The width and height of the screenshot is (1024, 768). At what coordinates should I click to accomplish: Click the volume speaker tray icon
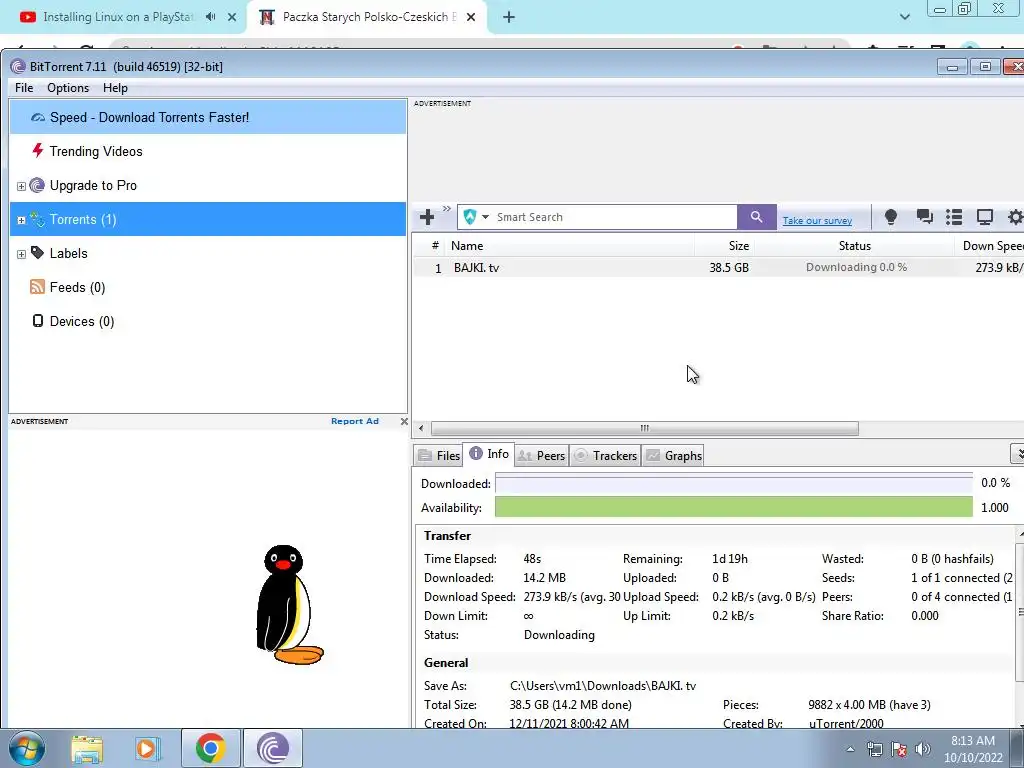click(x=923, y=749)
